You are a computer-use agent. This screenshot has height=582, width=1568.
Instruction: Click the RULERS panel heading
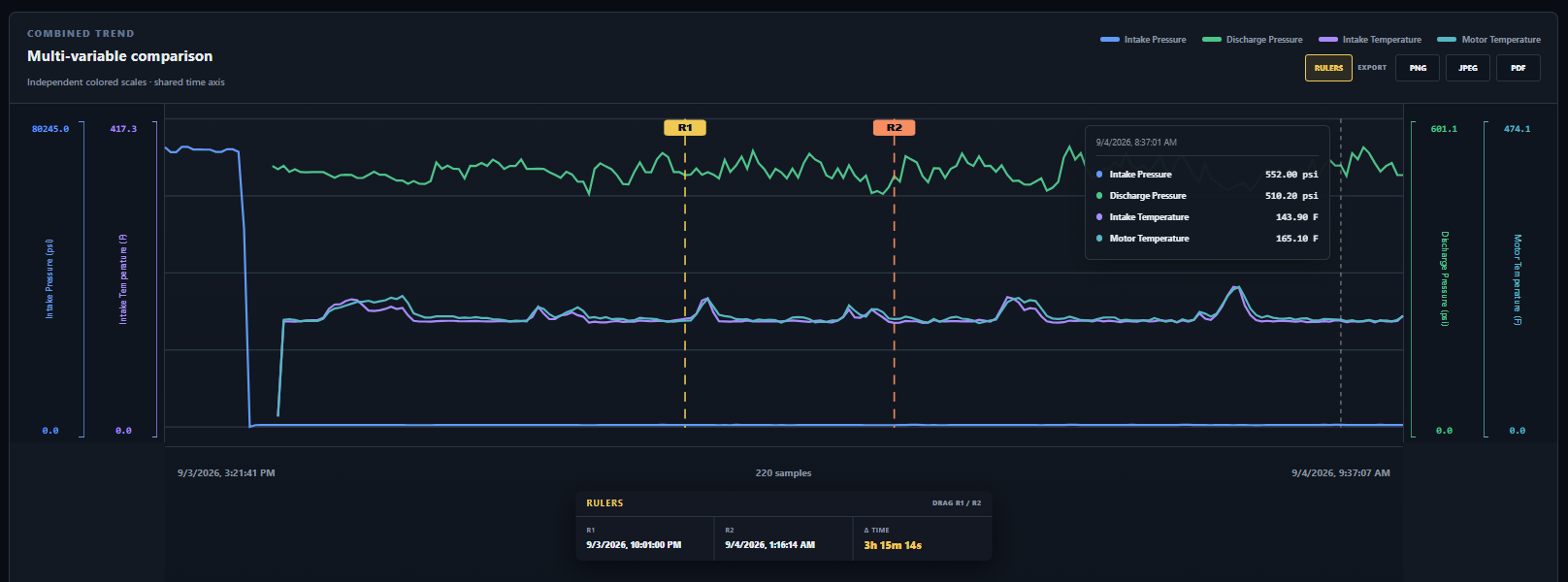tap(604, 503)
